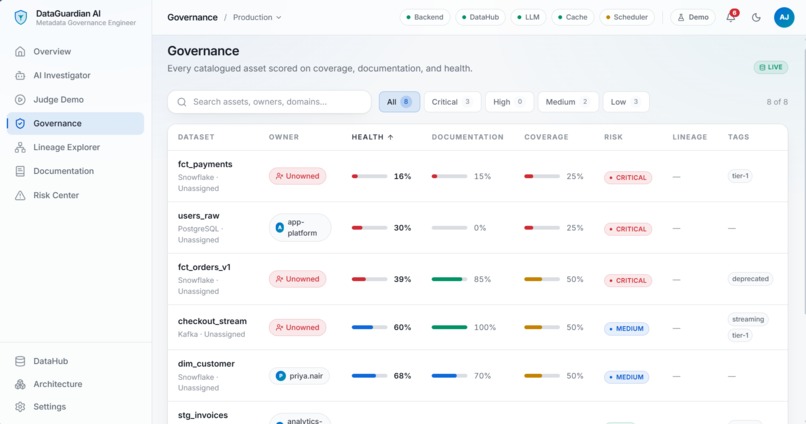Click the Overview home icon

(x=20, y=51)
